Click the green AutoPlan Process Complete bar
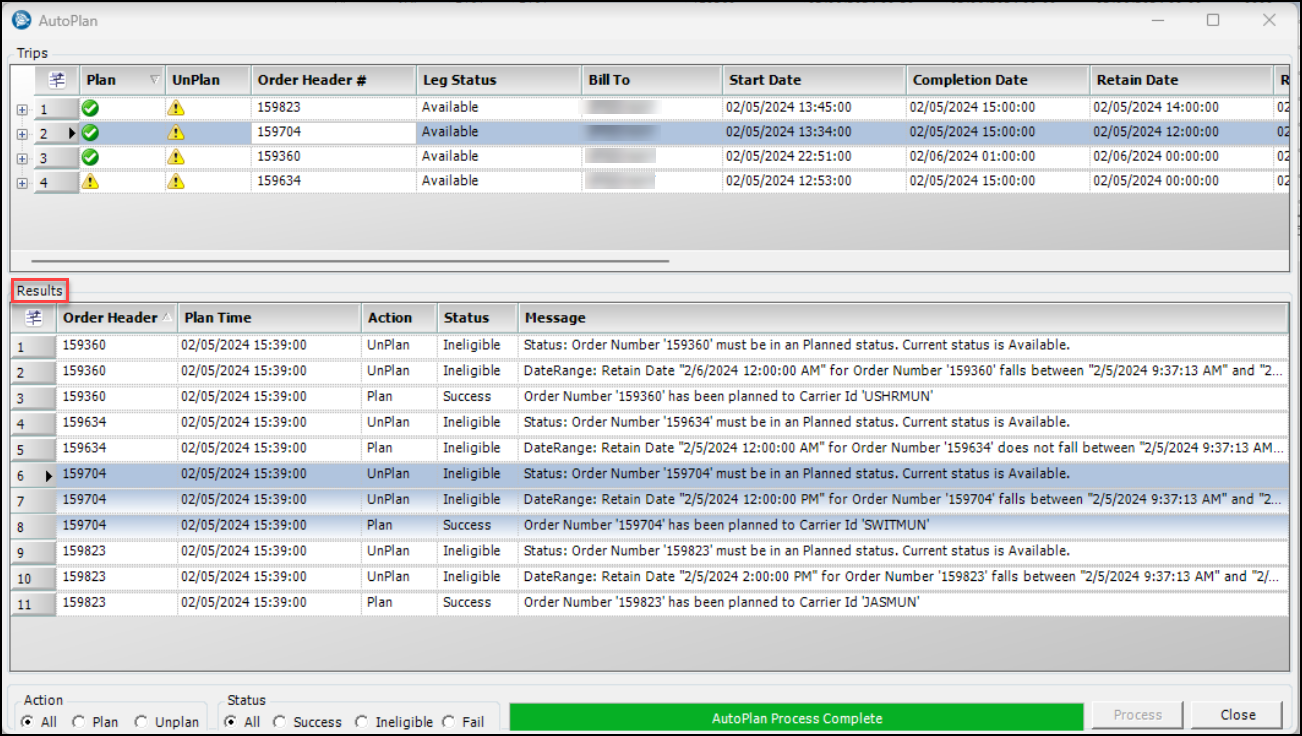 click(x=796, y=718)
